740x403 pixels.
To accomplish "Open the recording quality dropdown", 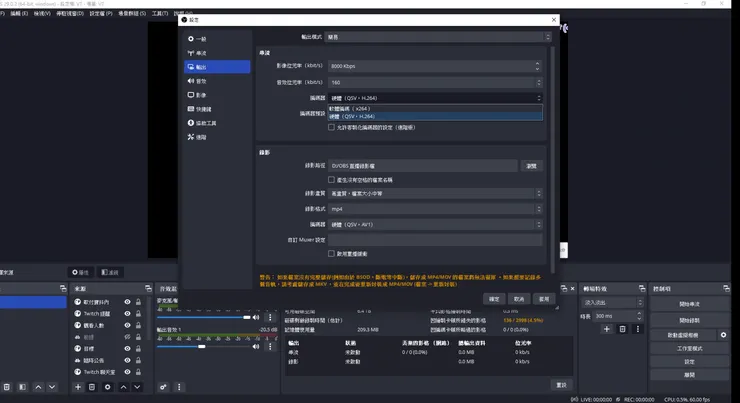I will point(435,193).
